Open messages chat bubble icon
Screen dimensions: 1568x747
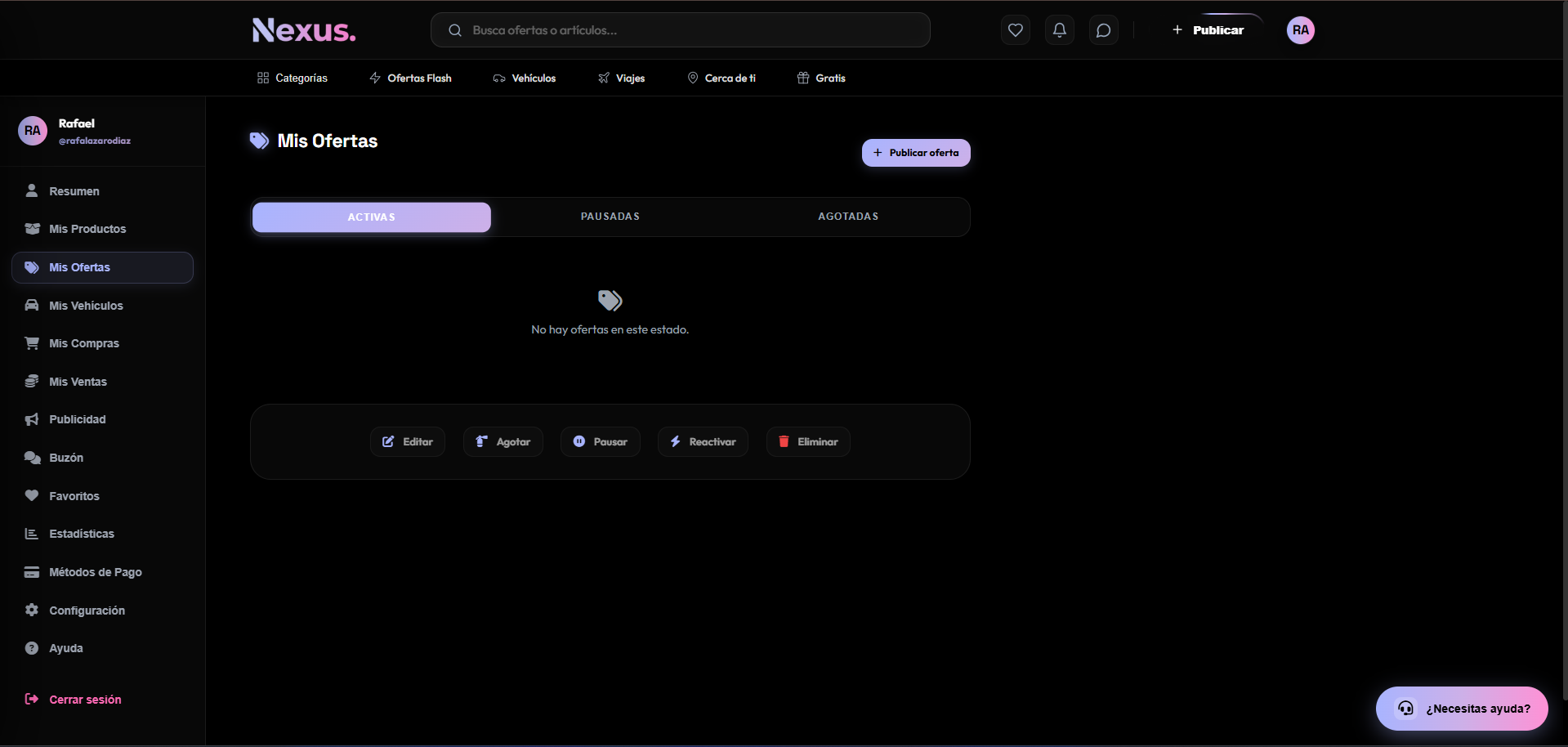point(1103,30)
